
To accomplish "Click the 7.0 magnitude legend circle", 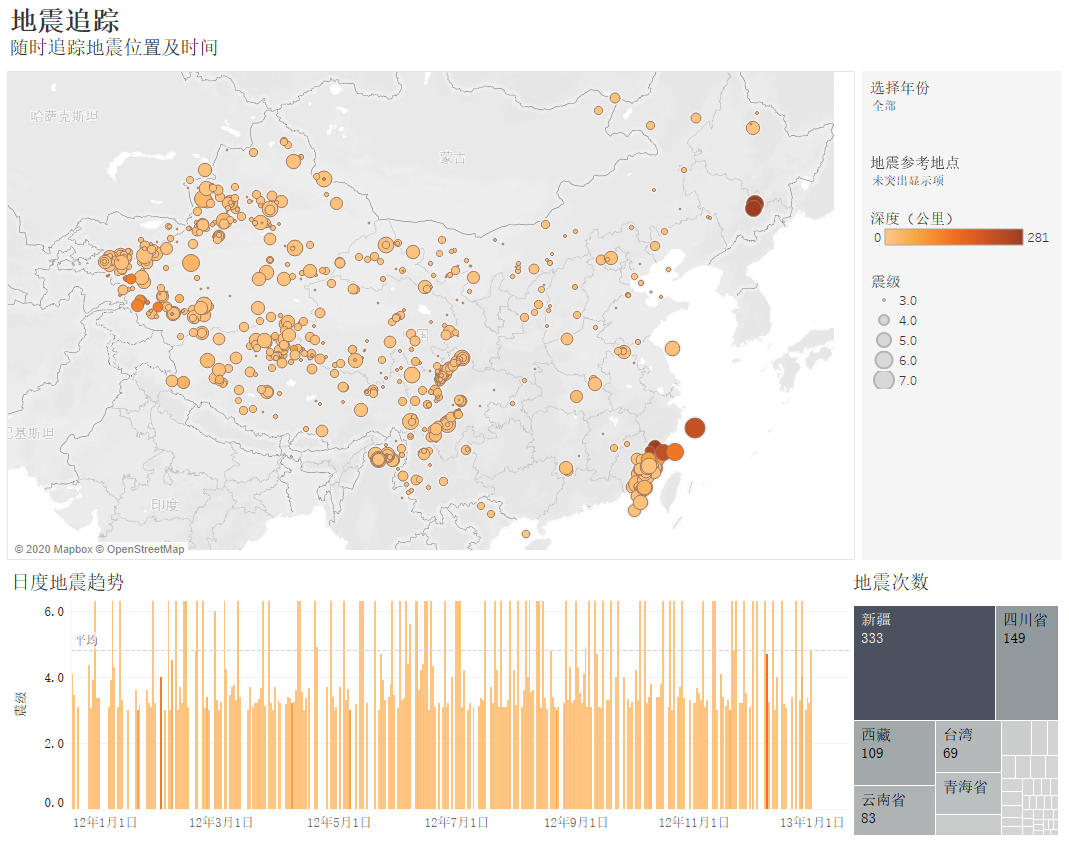I will point(884,380).
